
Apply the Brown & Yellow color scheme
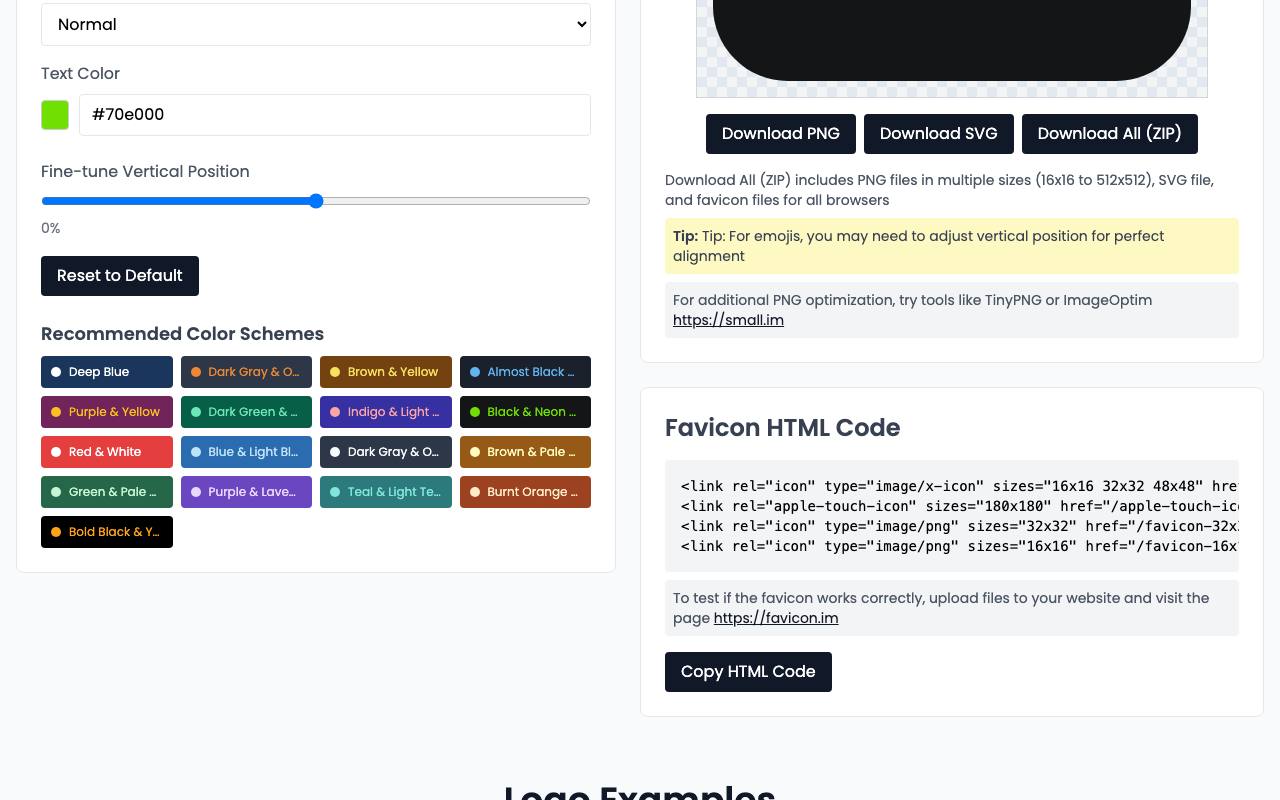pos(386,372)
